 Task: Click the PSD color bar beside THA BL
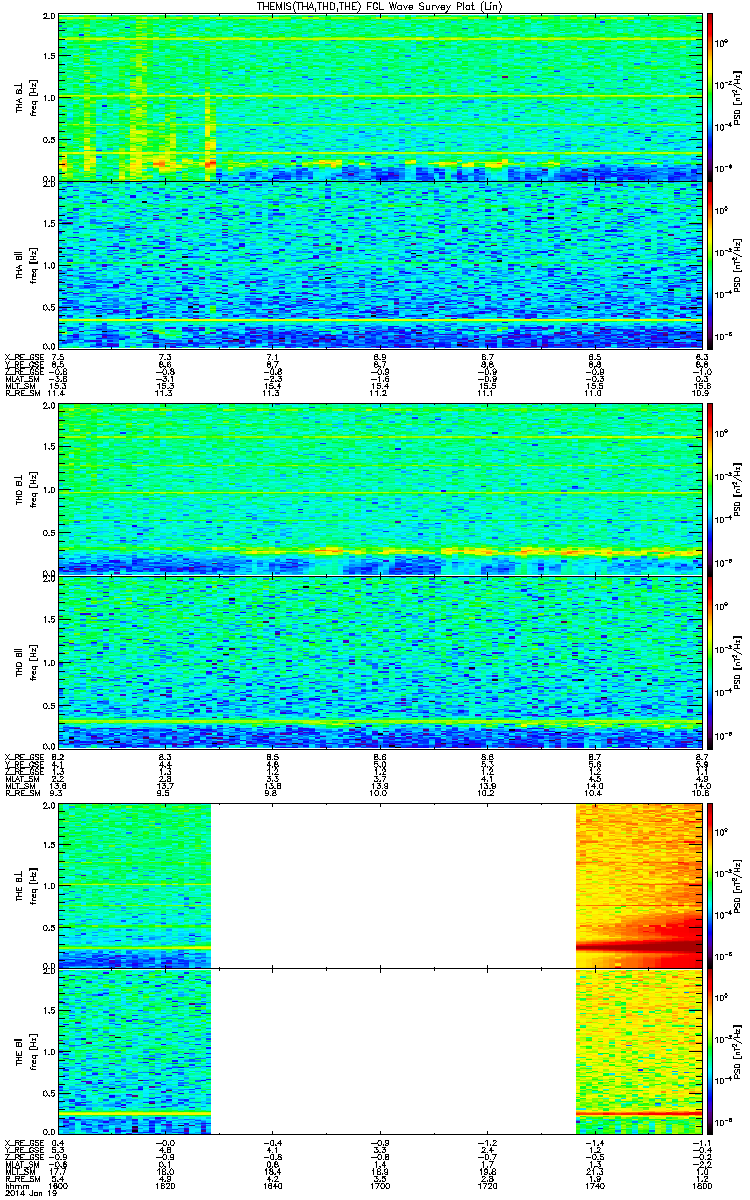point(709,97)
